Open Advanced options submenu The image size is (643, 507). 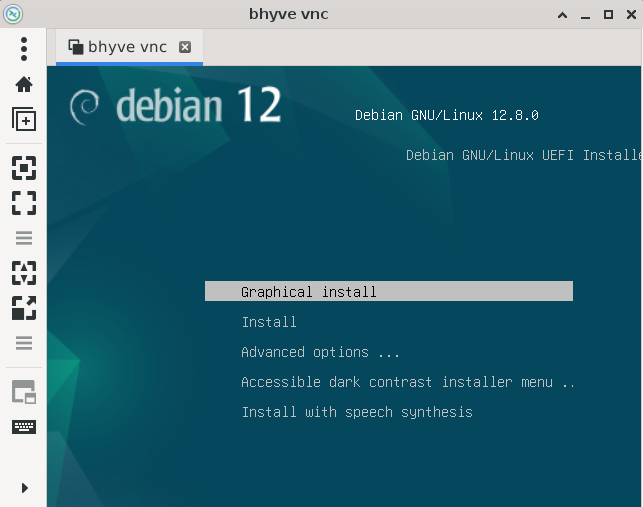click(x=320, y=352)
